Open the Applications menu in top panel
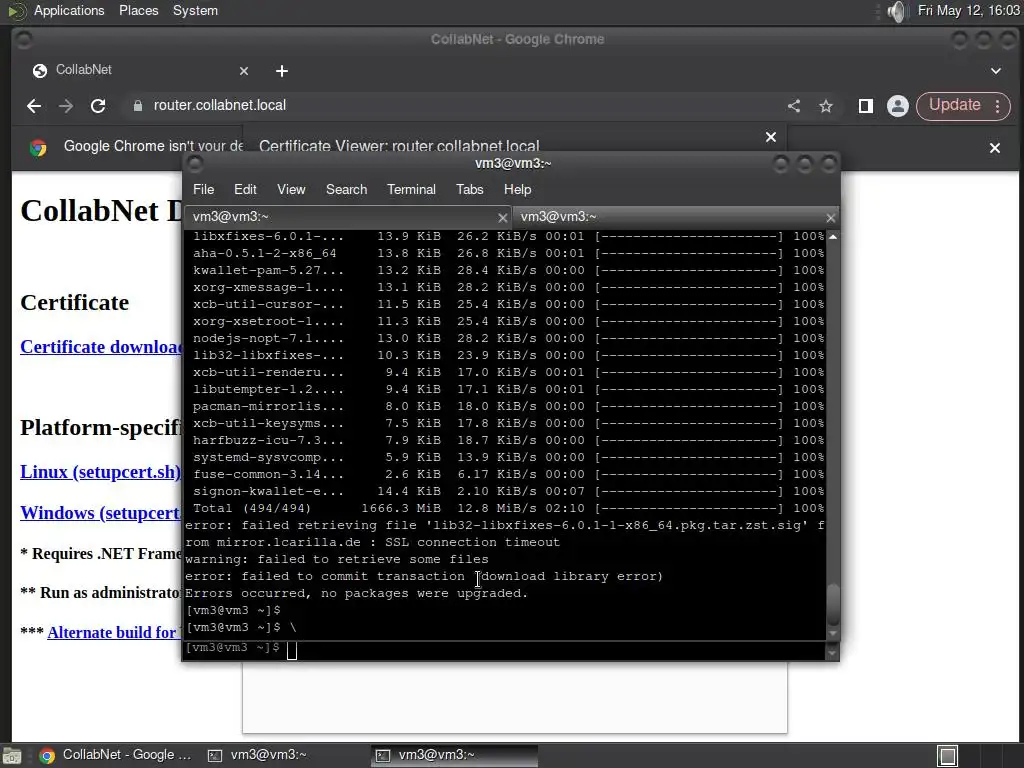 click(69, 11)
